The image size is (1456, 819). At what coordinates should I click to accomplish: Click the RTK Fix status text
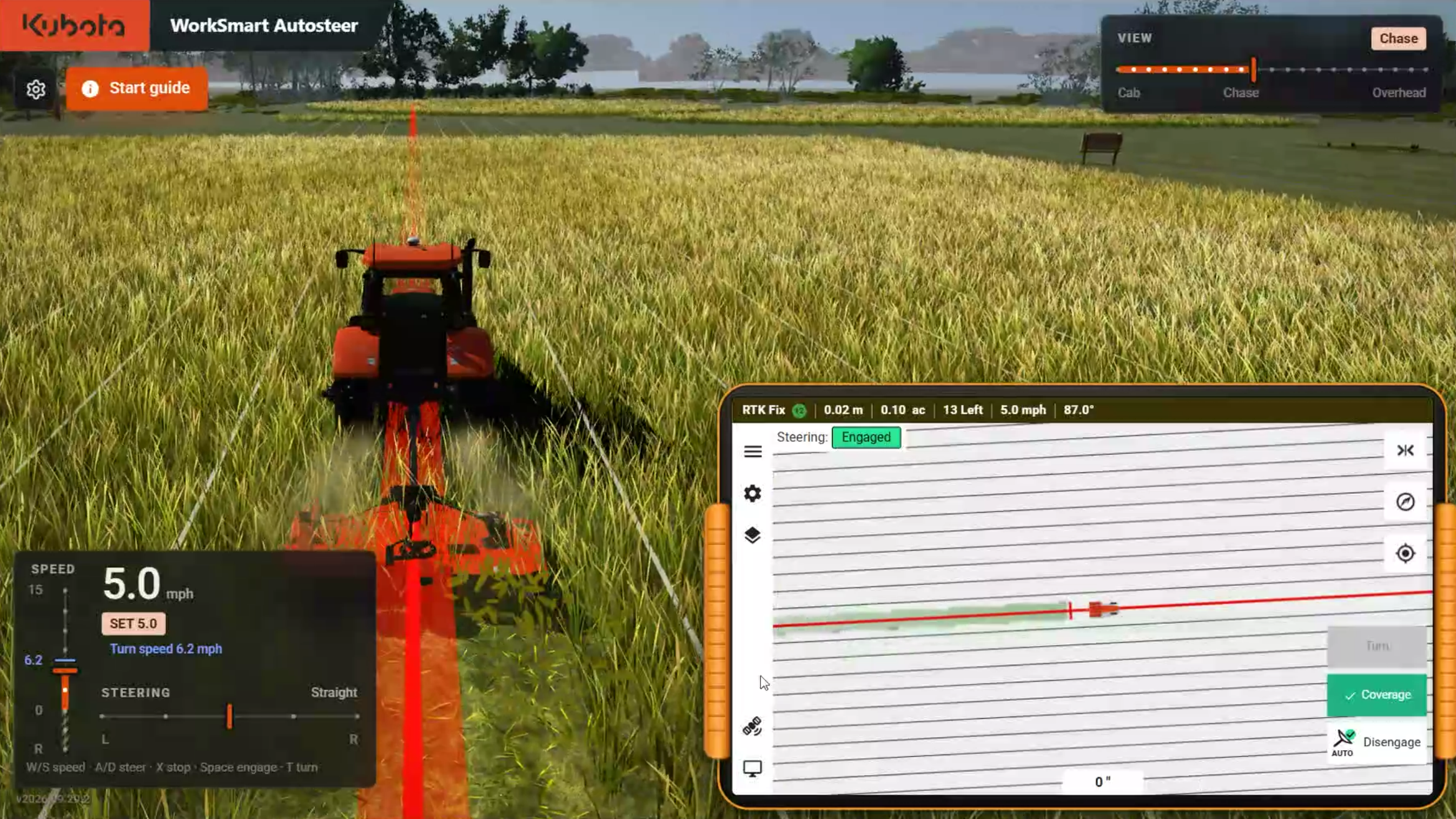click(x=763, y=410)
